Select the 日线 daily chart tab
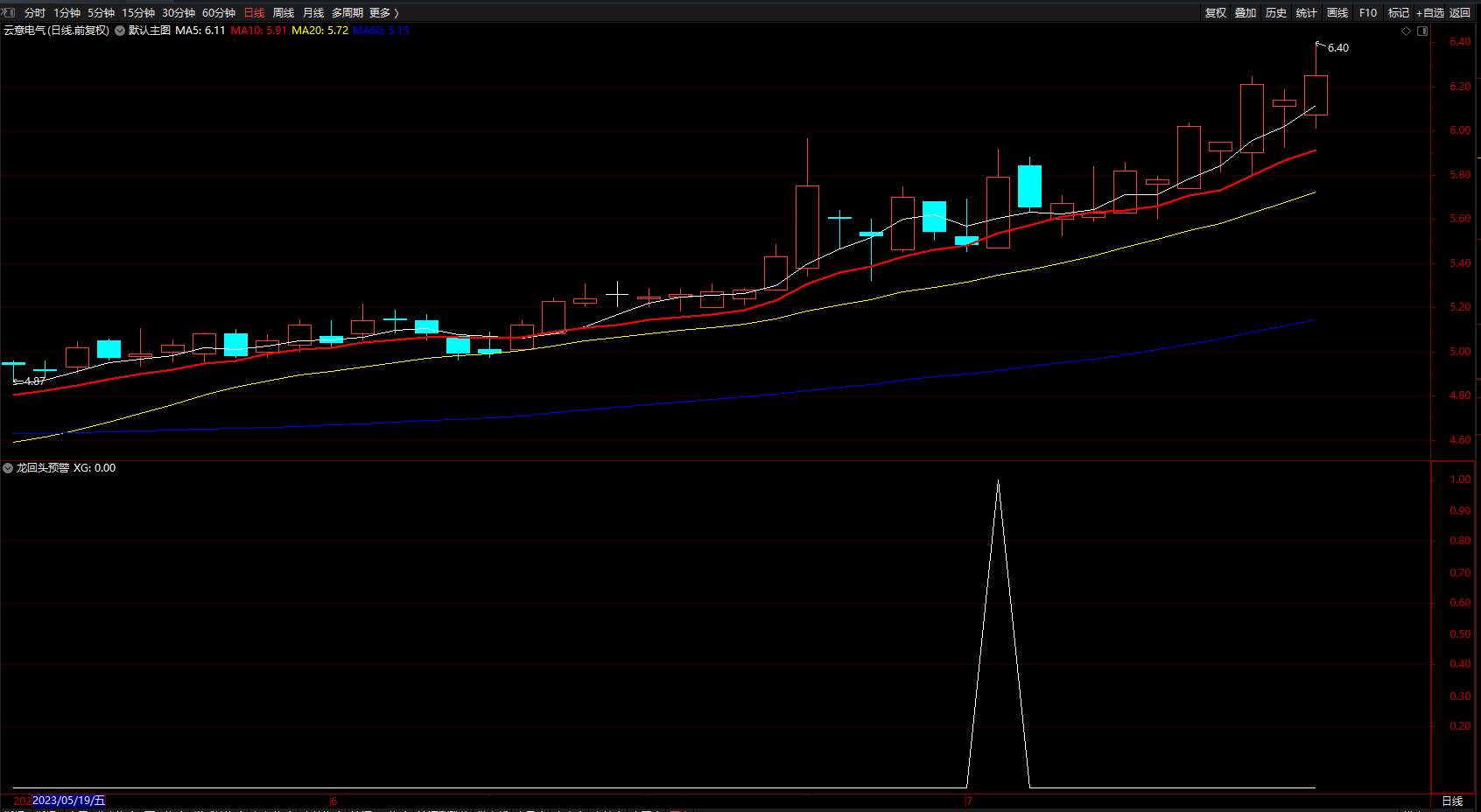1481x812 pixels. [254, 13]
